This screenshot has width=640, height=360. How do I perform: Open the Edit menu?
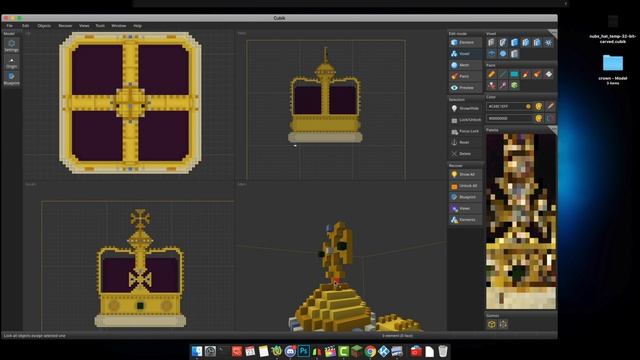(x=25, y=26)
